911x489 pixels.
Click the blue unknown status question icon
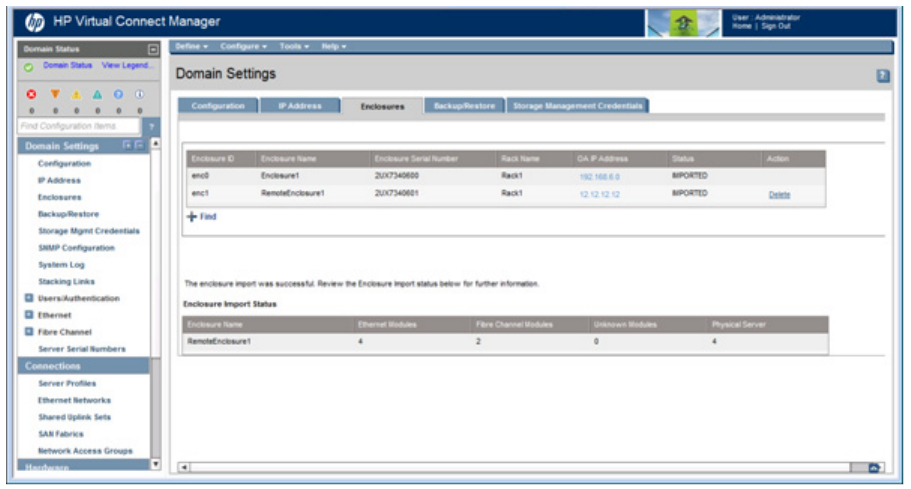pyautogui.click(x=119, y=94)
